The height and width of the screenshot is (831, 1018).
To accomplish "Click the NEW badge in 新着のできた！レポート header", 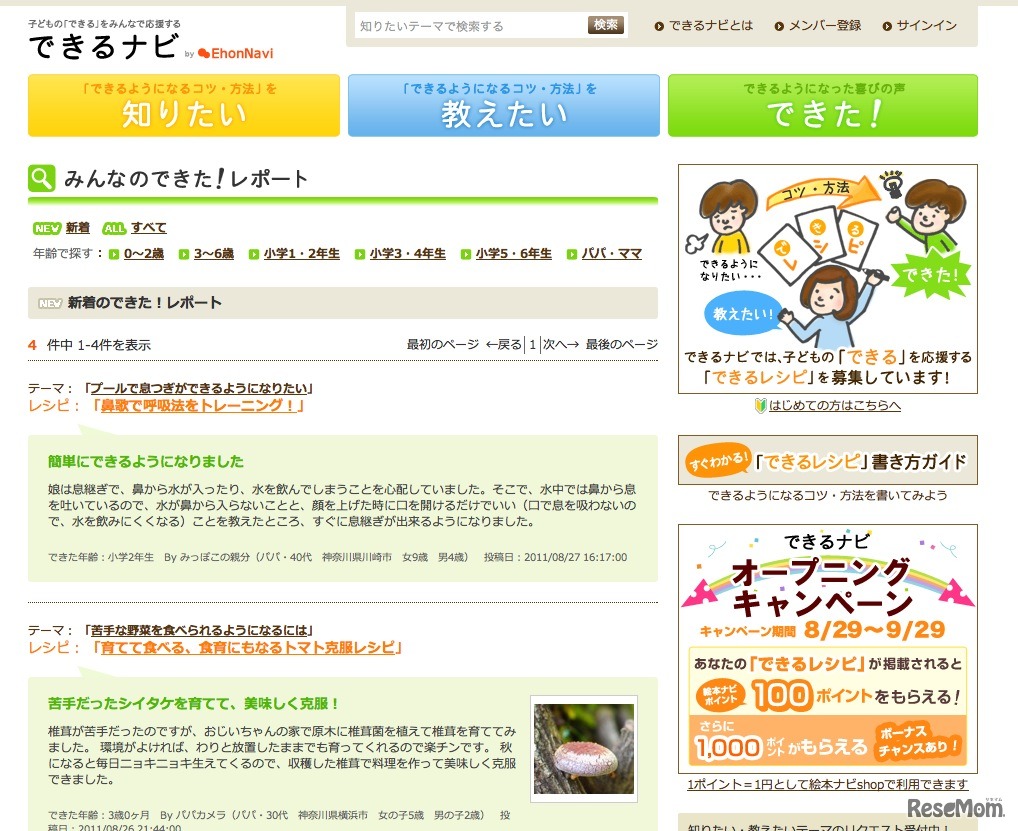I will point(50,303).
